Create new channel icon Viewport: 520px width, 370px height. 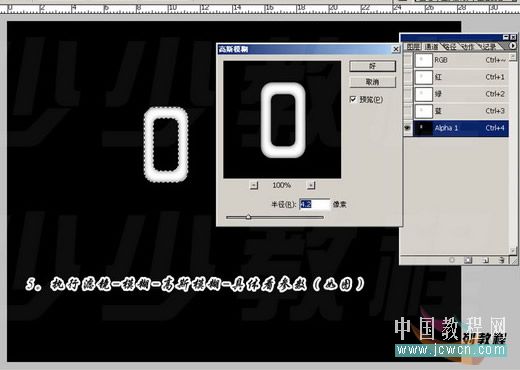(x=485, y=260)
